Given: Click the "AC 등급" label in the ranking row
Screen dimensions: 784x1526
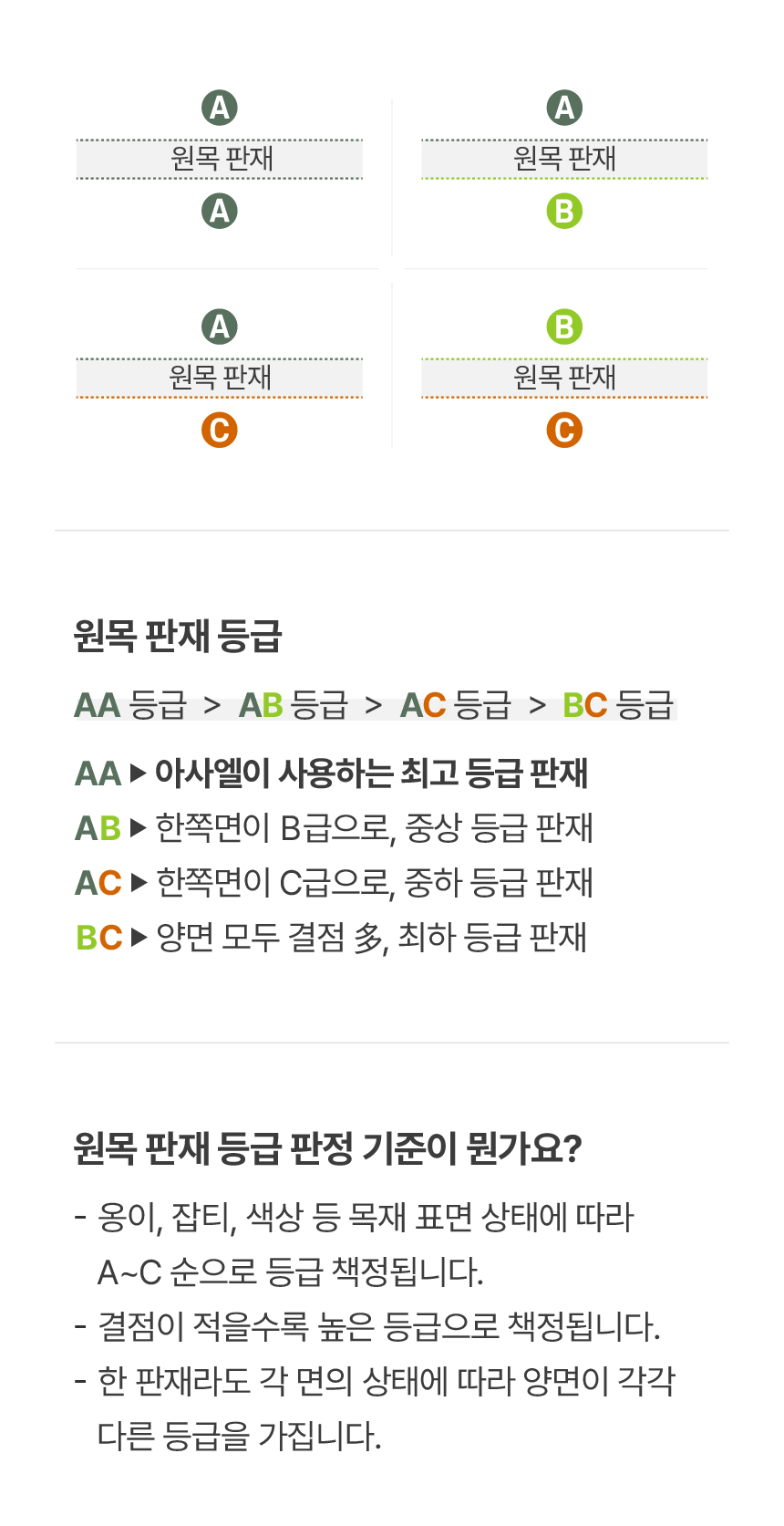Looking at the screenshot, I should pyautogui.click(x=455, y=705).
